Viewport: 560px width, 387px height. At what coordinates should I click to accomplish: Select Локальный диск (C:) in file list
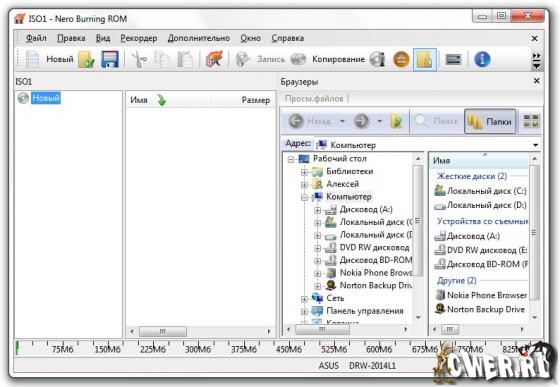(x=480, y=191)
